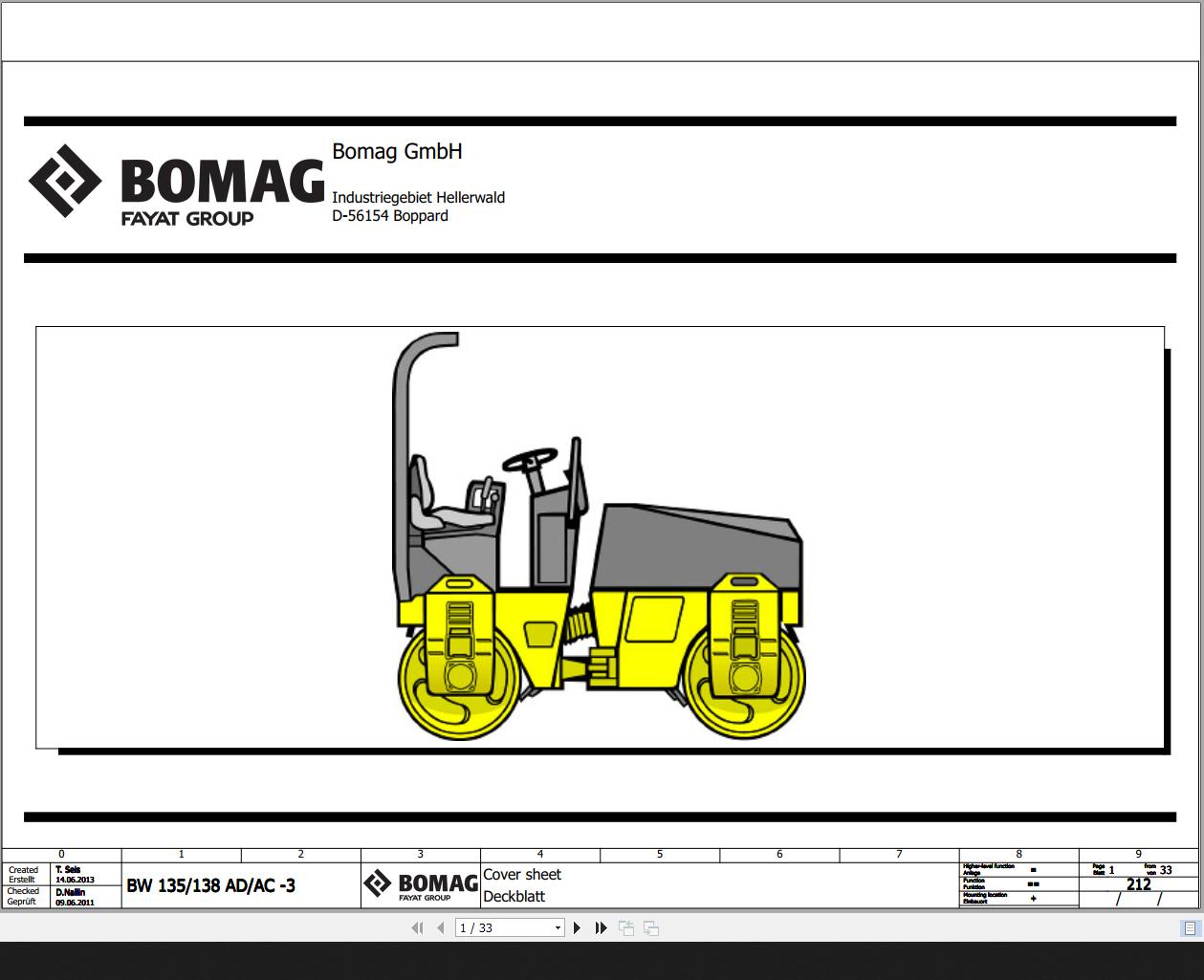Click the 'D-56154 Boppard' text

(390, 216)
